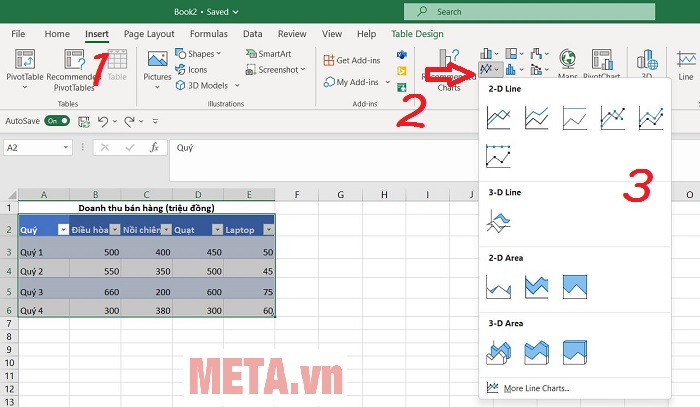Screen dimensions: 700x407
Task: Insert a PivotTable
Action: [25, 68]
